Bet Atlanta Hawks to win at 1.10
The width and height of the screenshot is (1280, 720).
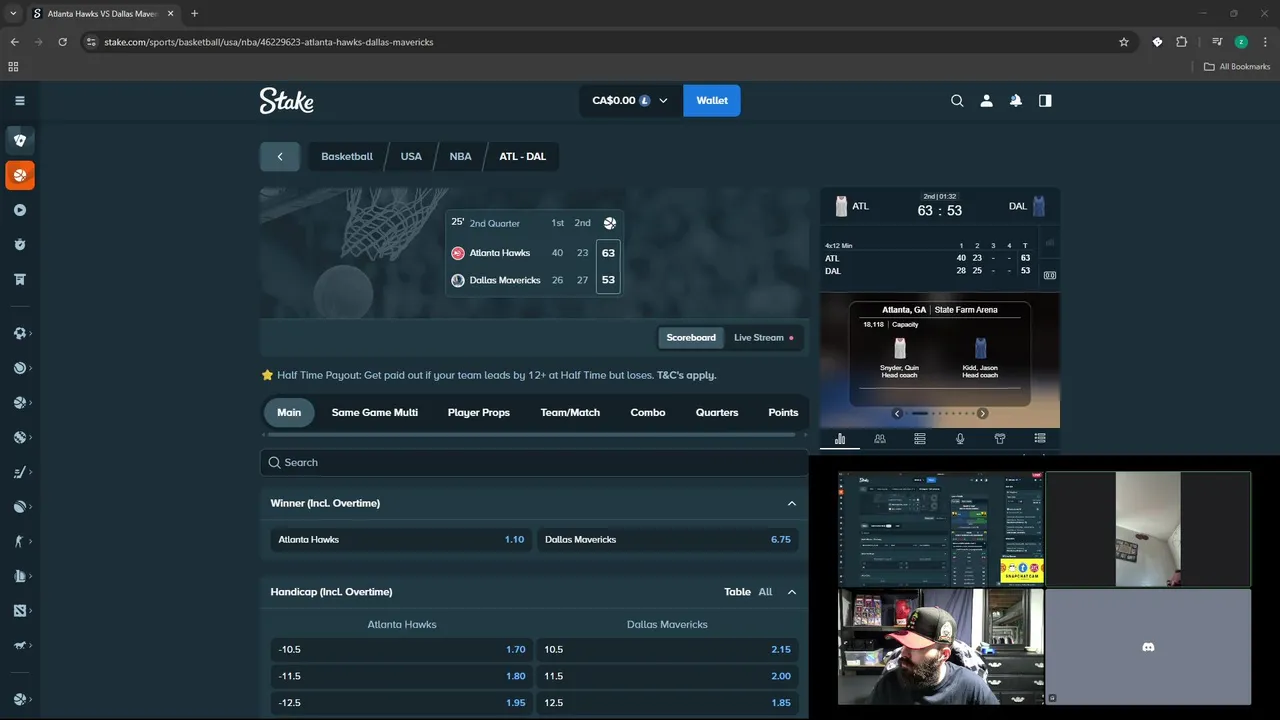click(x=401, y=539)
